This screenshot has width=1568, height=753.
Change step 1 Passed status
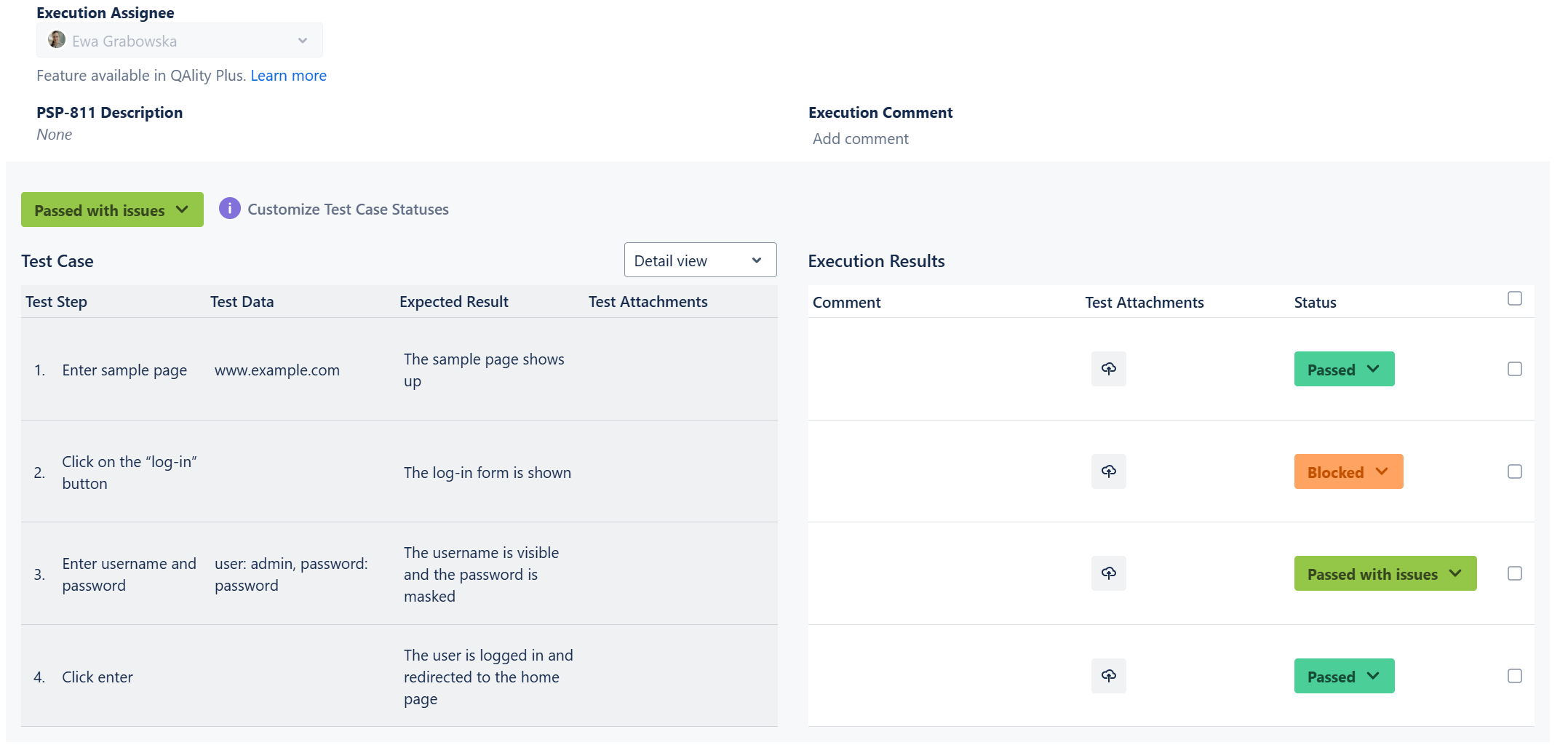[x=1344, y=369]
